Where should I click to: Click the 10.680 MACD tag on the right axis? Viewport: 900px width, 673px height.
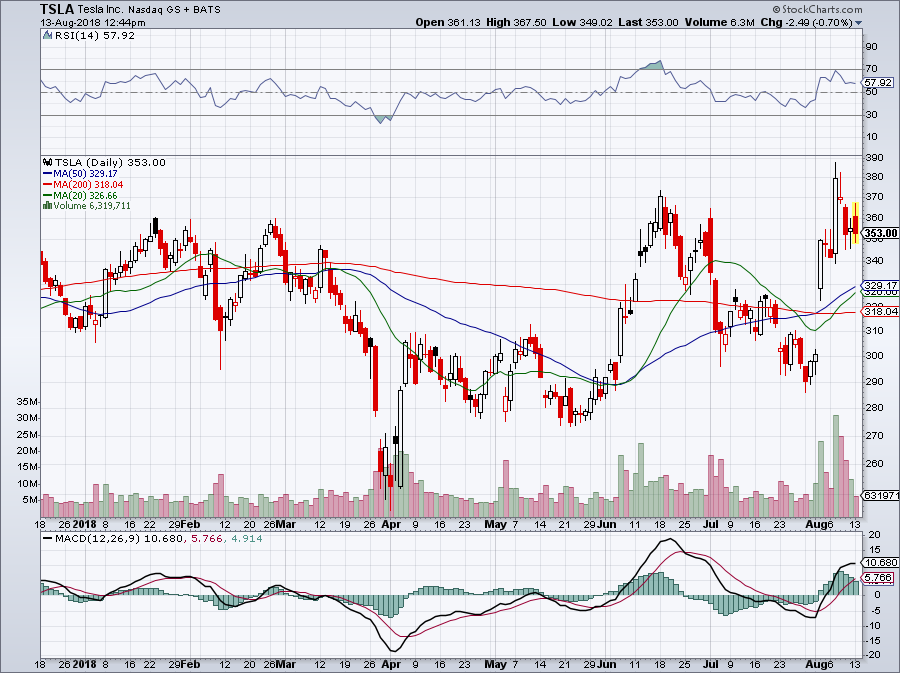[x=880, y=563]
